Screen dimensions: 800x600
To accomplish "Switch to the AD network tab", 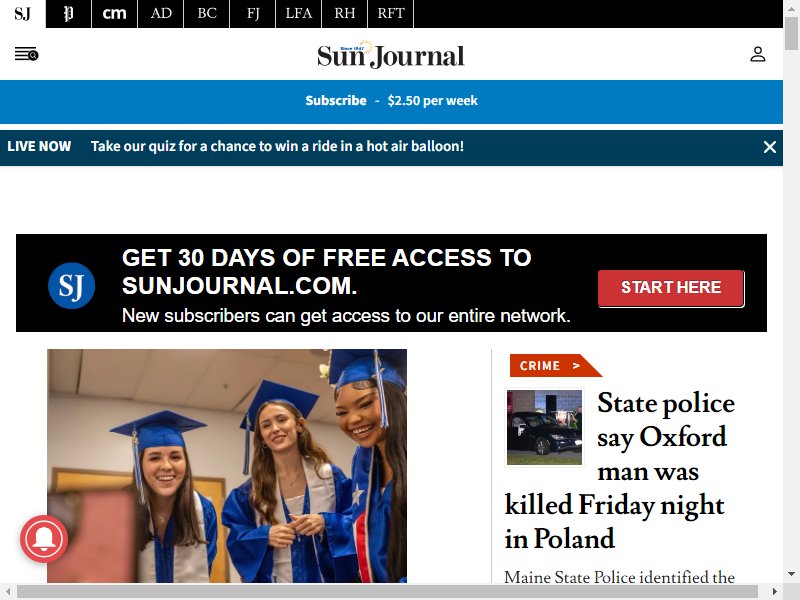I will coord(161,14).
